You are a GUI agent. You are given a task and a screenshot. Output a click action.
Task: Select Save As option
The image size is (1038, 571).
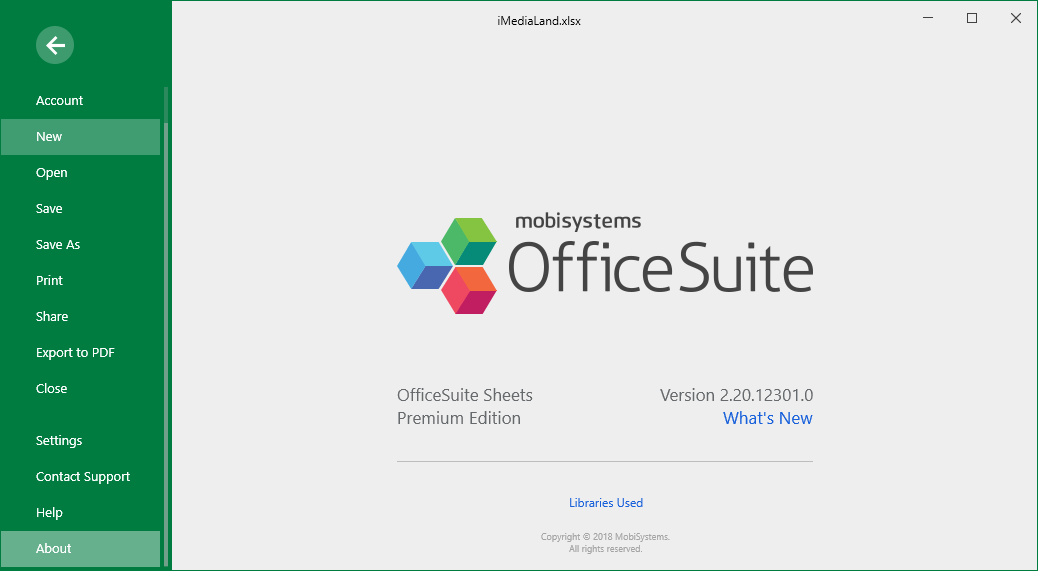click(80, 245)
